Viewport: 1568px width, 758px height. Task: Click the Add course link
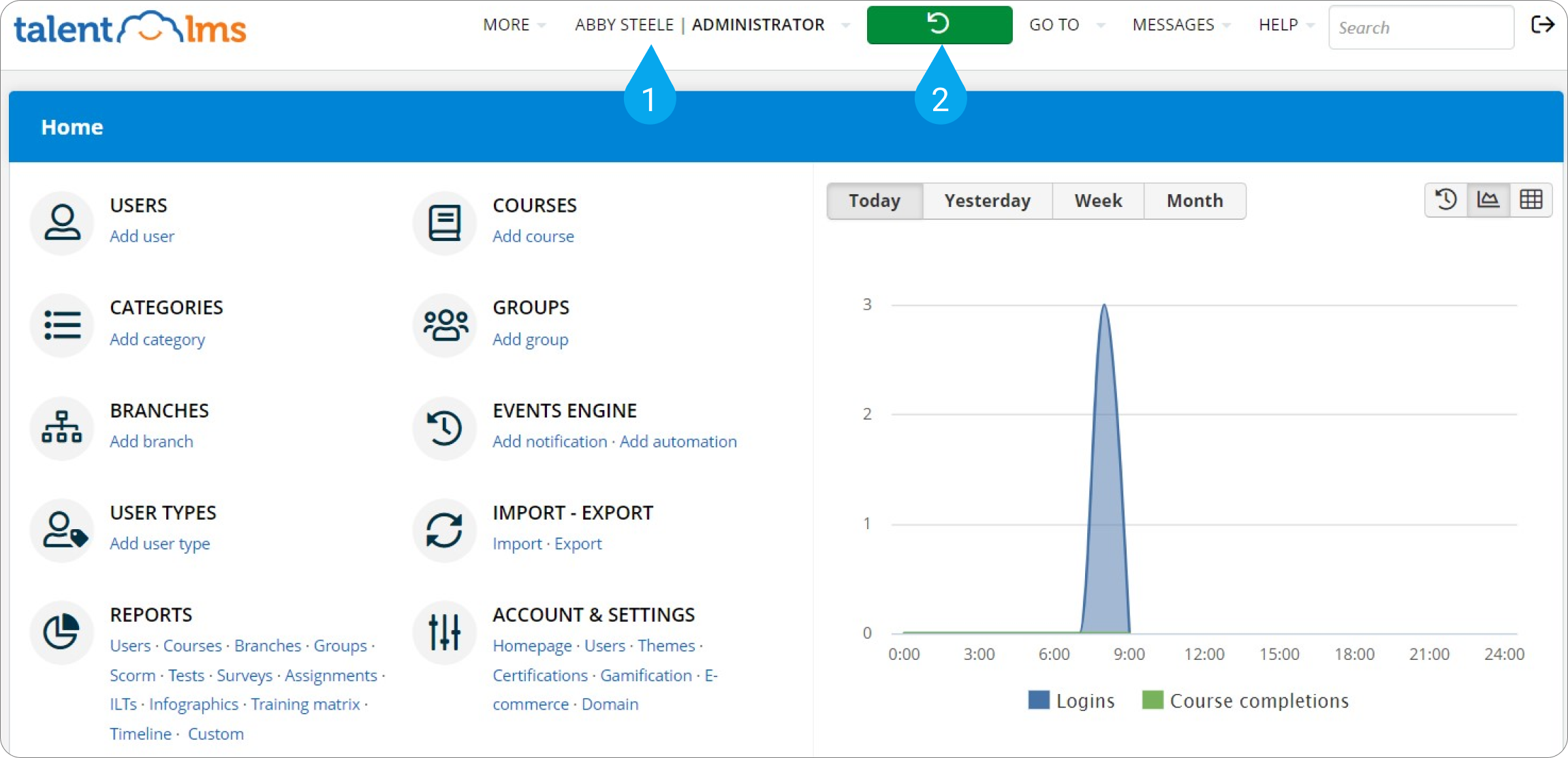(x=533, y=236)
